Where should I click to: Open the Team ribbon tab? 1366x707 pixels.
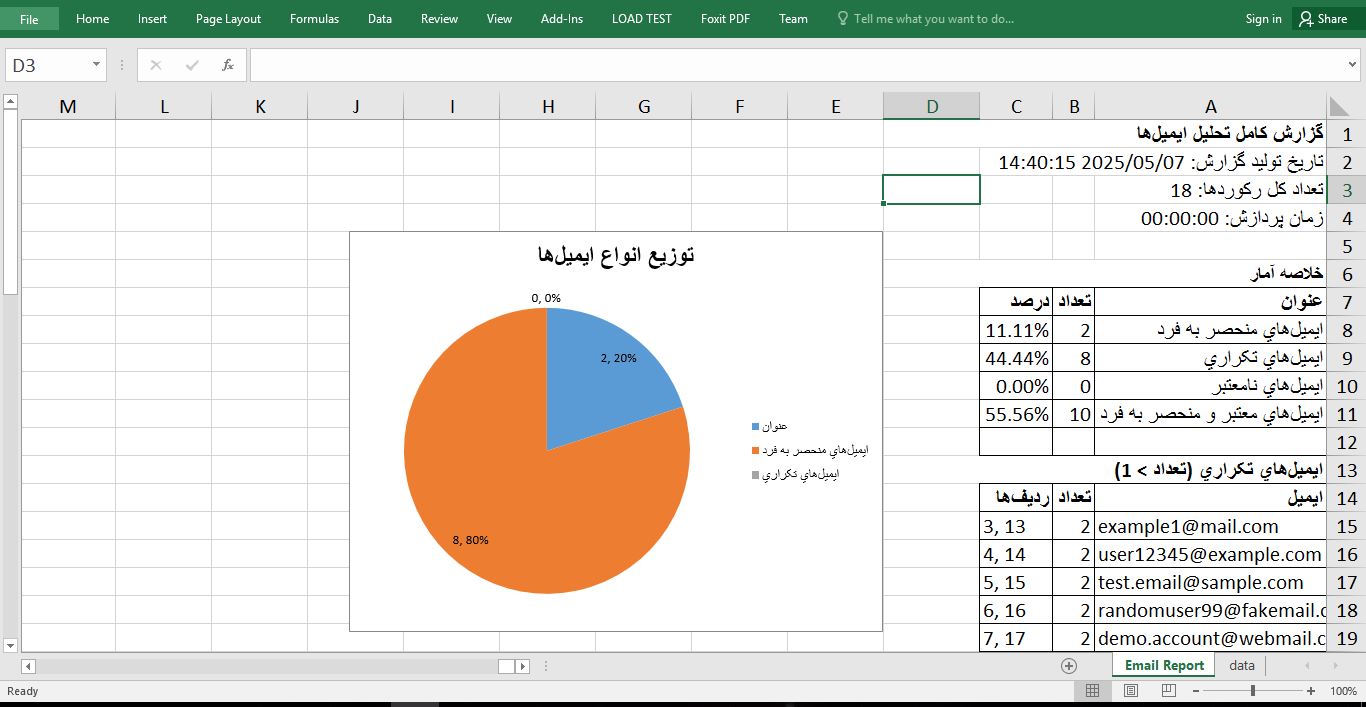[793, 18]
